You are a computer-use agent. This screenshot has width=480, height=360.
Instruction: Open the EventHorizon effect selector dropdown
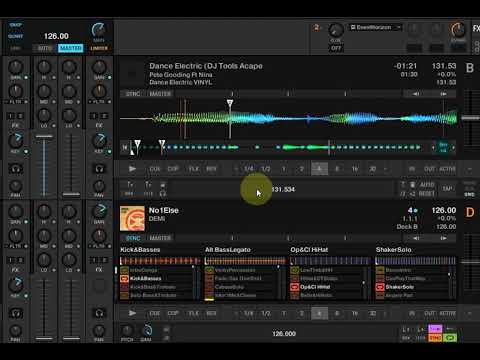tap(375, 28)
